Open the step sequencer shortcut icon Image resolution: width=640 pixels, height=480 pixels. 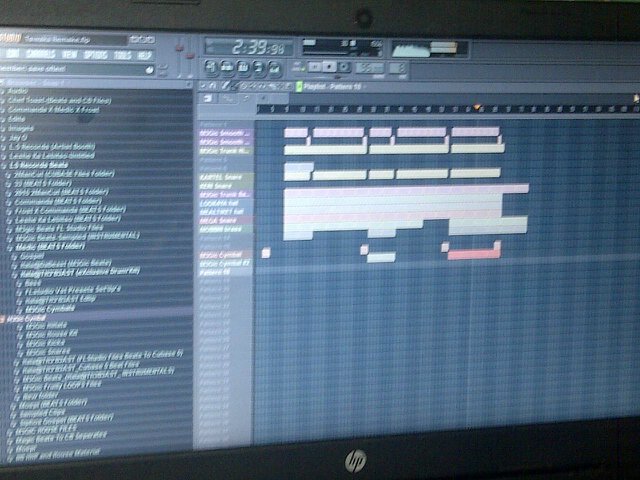click(x=227, y=67)
